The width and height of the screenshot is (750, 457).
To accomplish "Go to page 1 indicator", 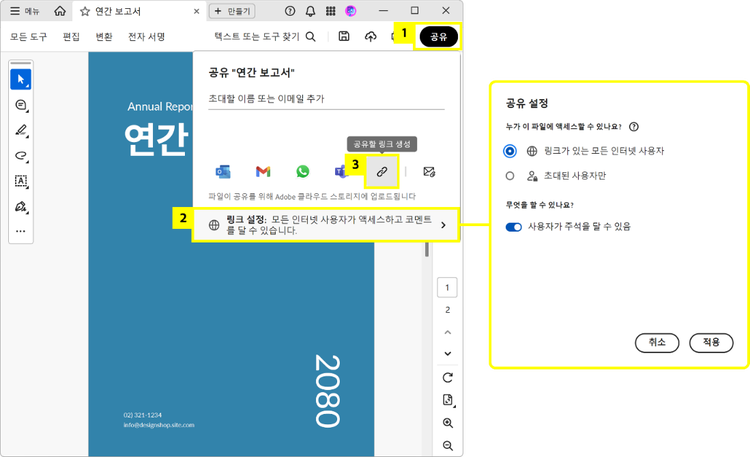I will 447,288.
